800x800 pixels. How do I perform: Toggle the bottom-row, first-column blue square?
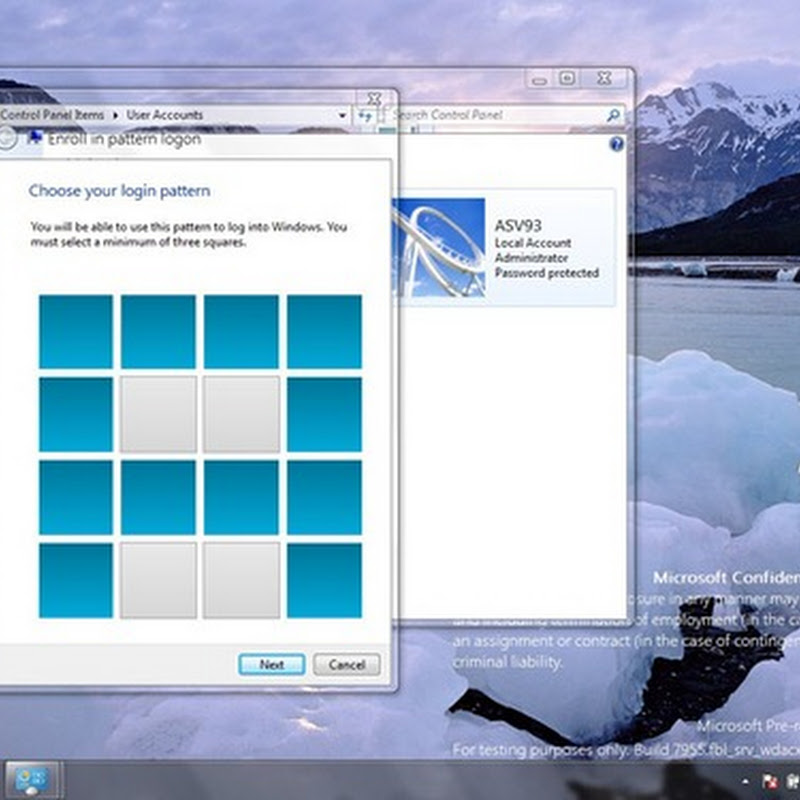point(76,581)
